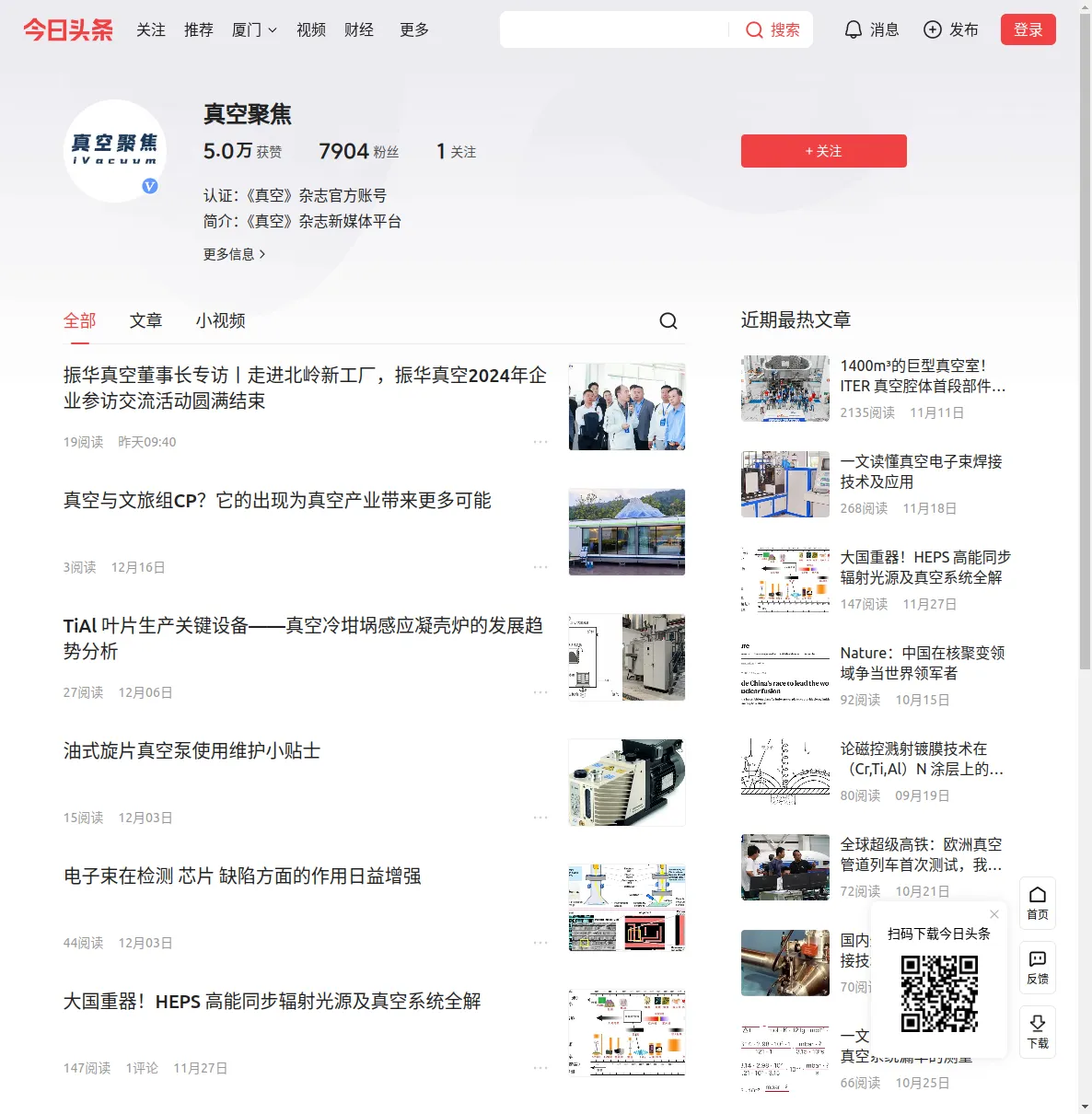Open hot article Nature：中国在核聚变领域
This screenshot has height=1114, width=1092.
click(923, 663)
